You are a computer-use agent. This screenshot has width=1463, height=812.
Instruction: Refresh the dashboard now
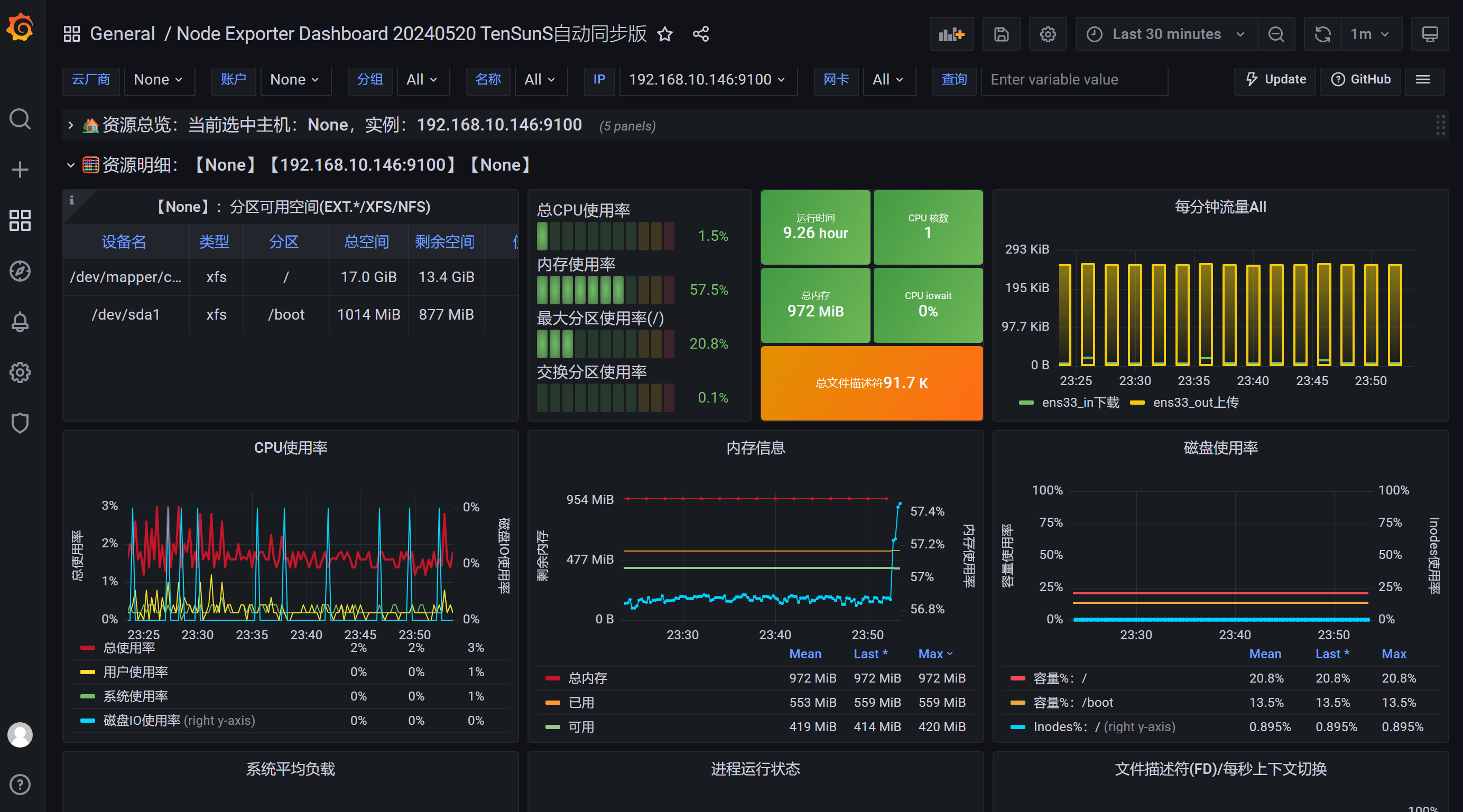tap(1323, 34)
